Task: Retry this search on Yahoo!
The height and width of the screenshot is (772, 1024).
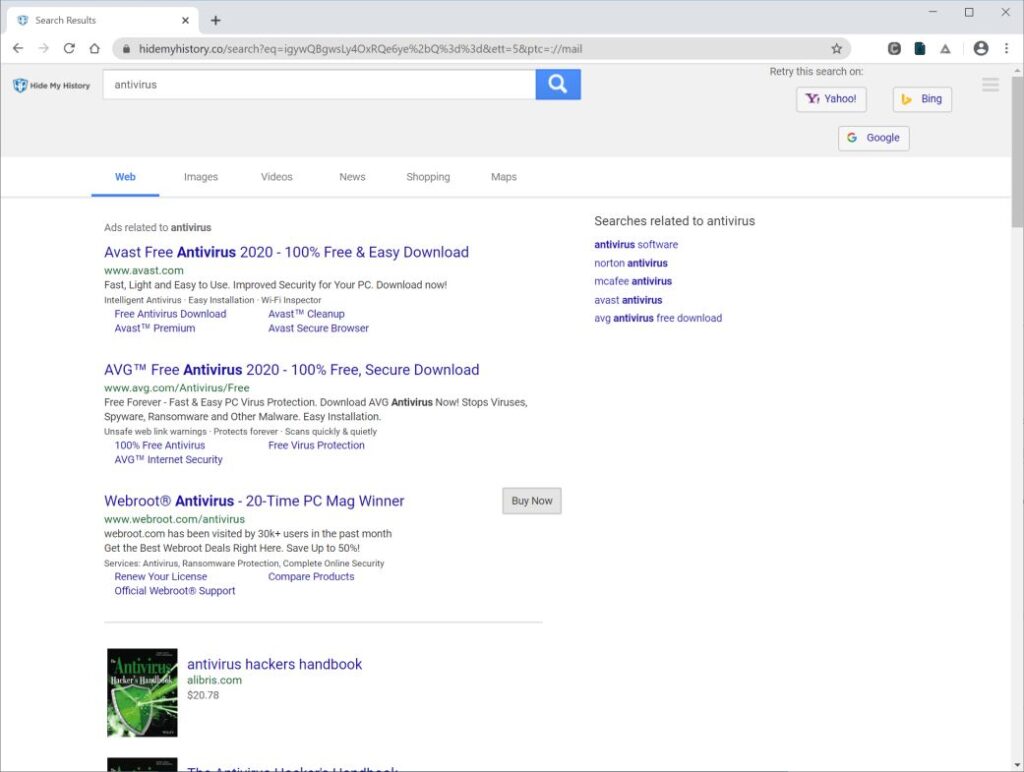Action: point(831,99)
